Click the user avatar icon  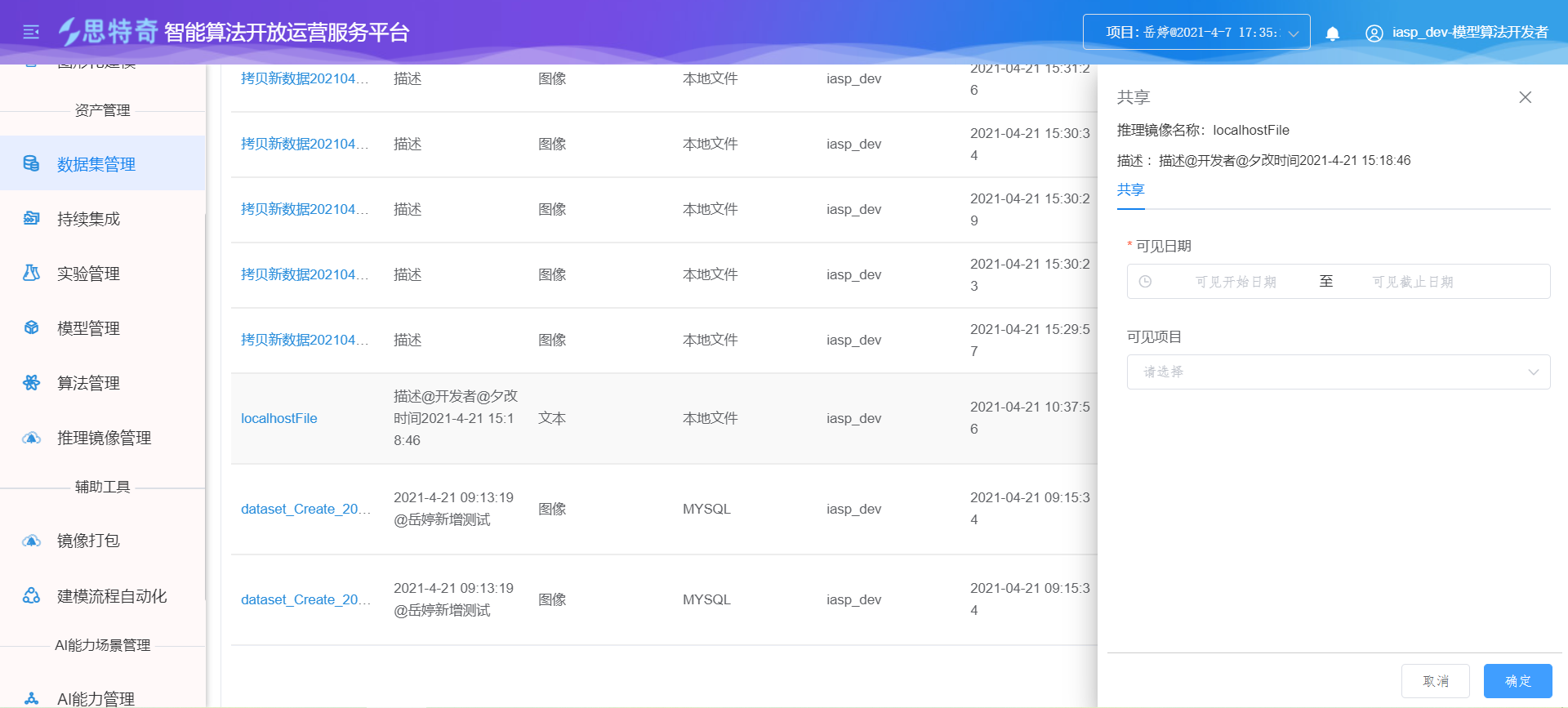point(1374,33)
